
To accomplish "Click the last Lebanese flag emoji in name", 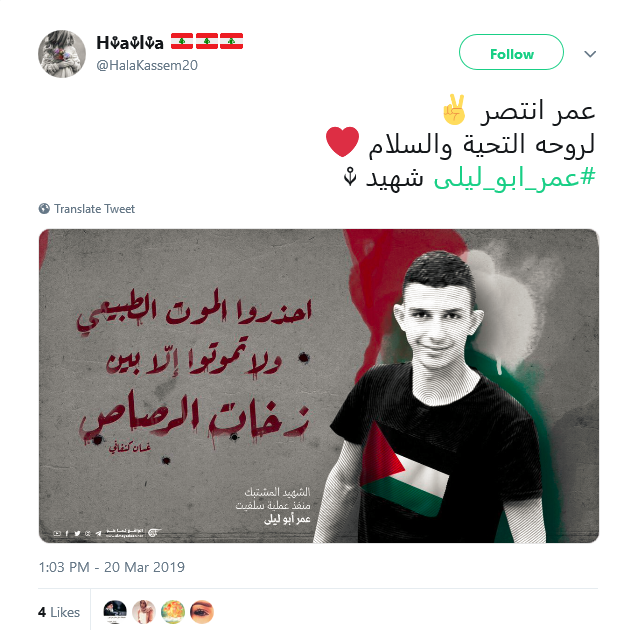I will pos(231,41).
